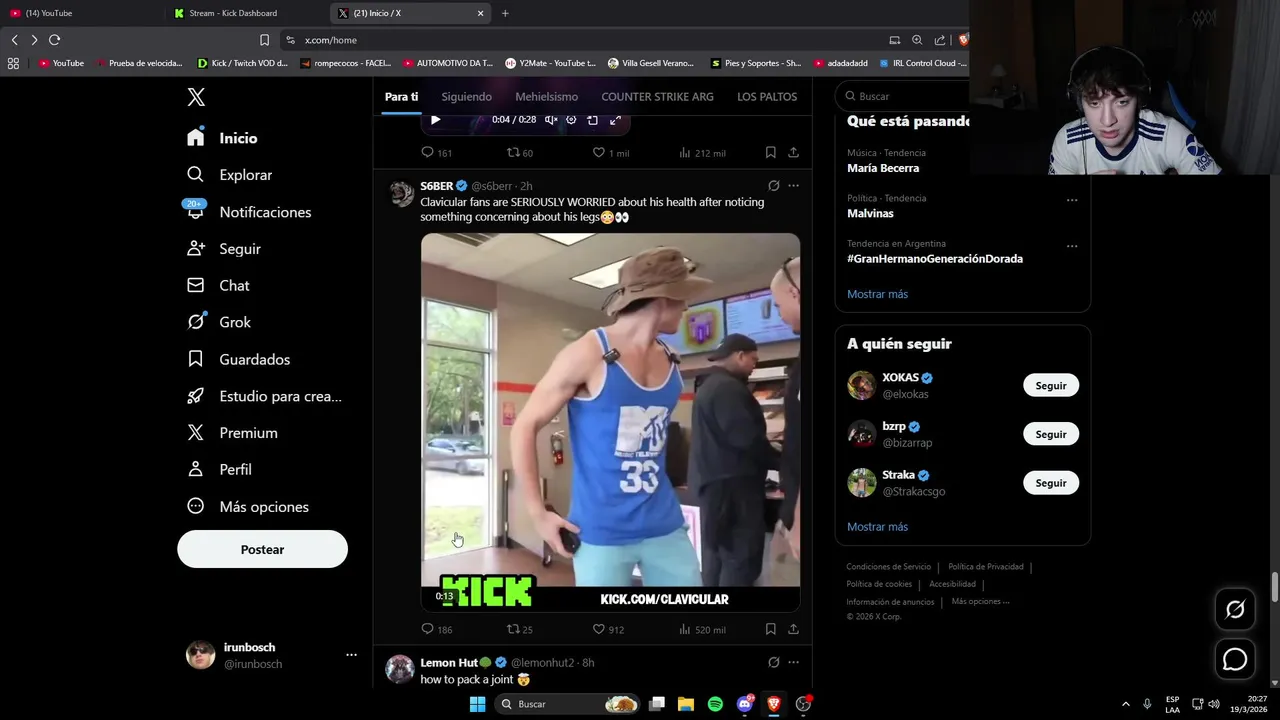Open options for Malvinas trend
The image size is (1280, 720).
click(1072, 200)
